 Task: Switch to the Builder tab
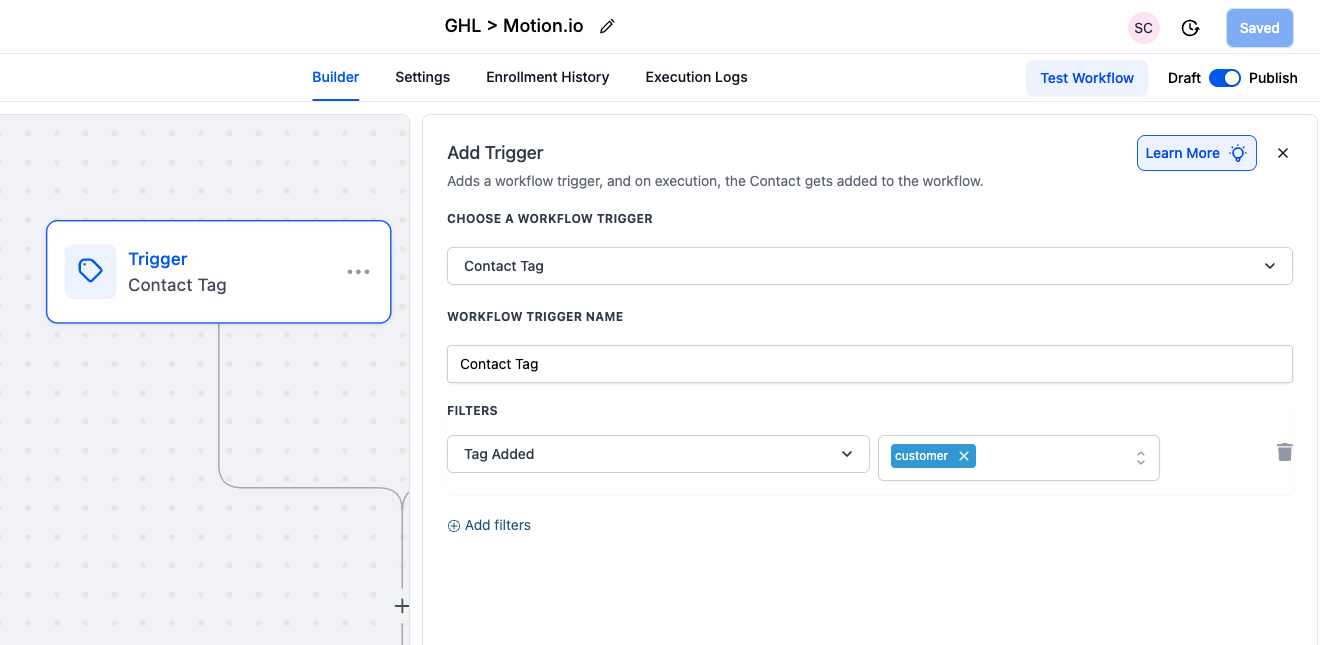point(336,77)
